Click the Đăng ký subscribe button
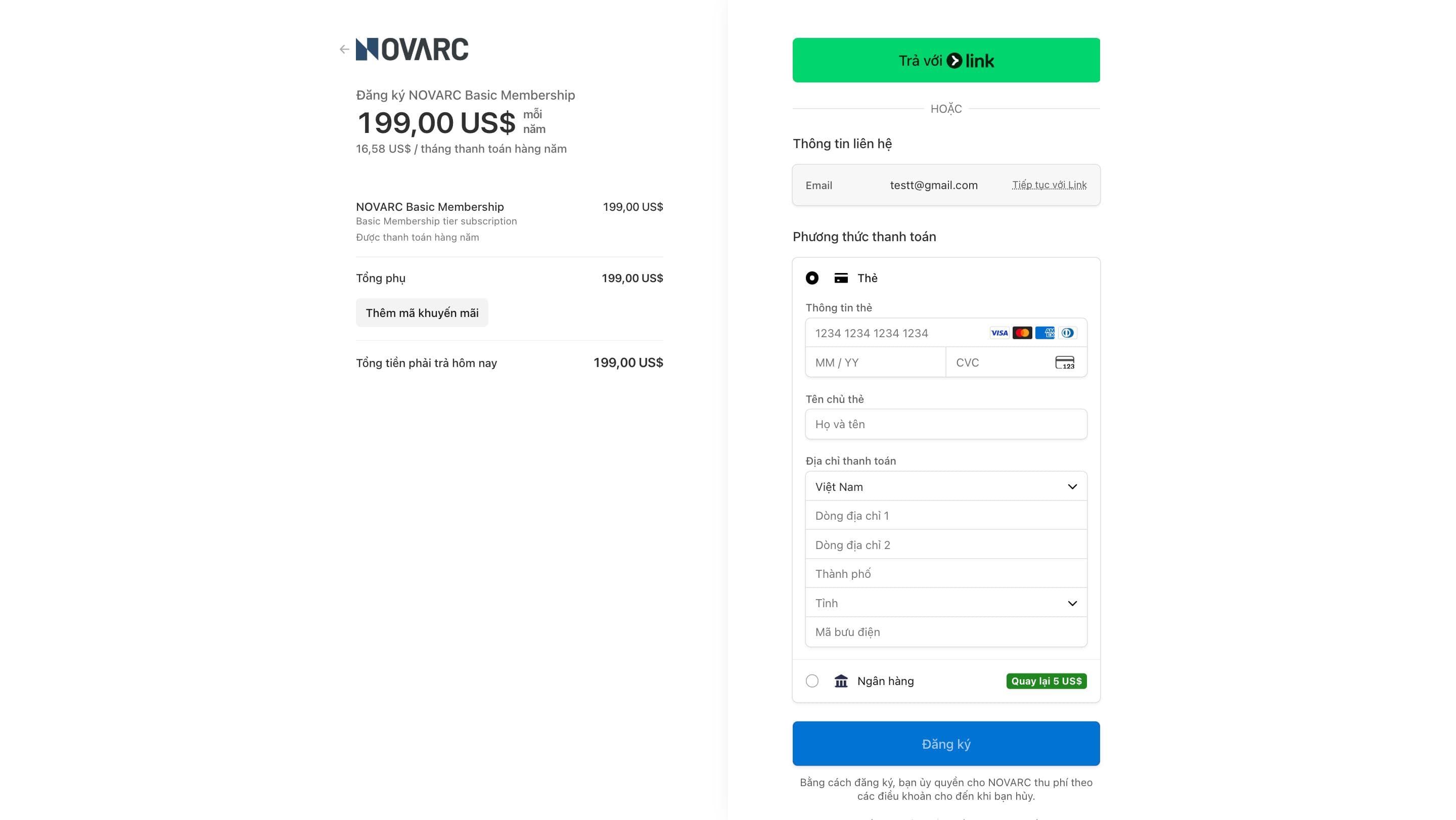The height and width of the screenshot is (820, 1456). click(945, 744)
